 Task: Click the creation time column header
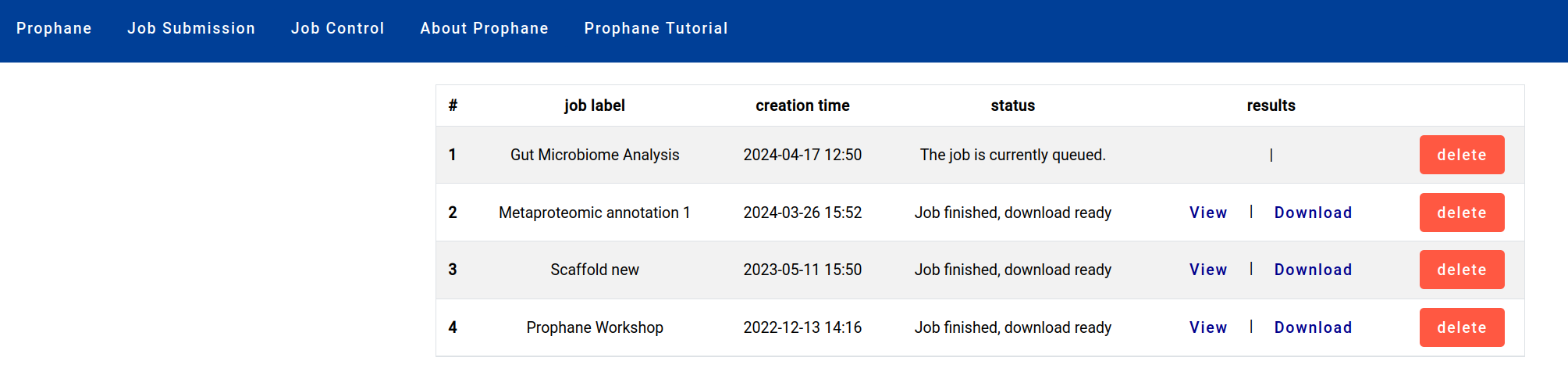[802, 105]
